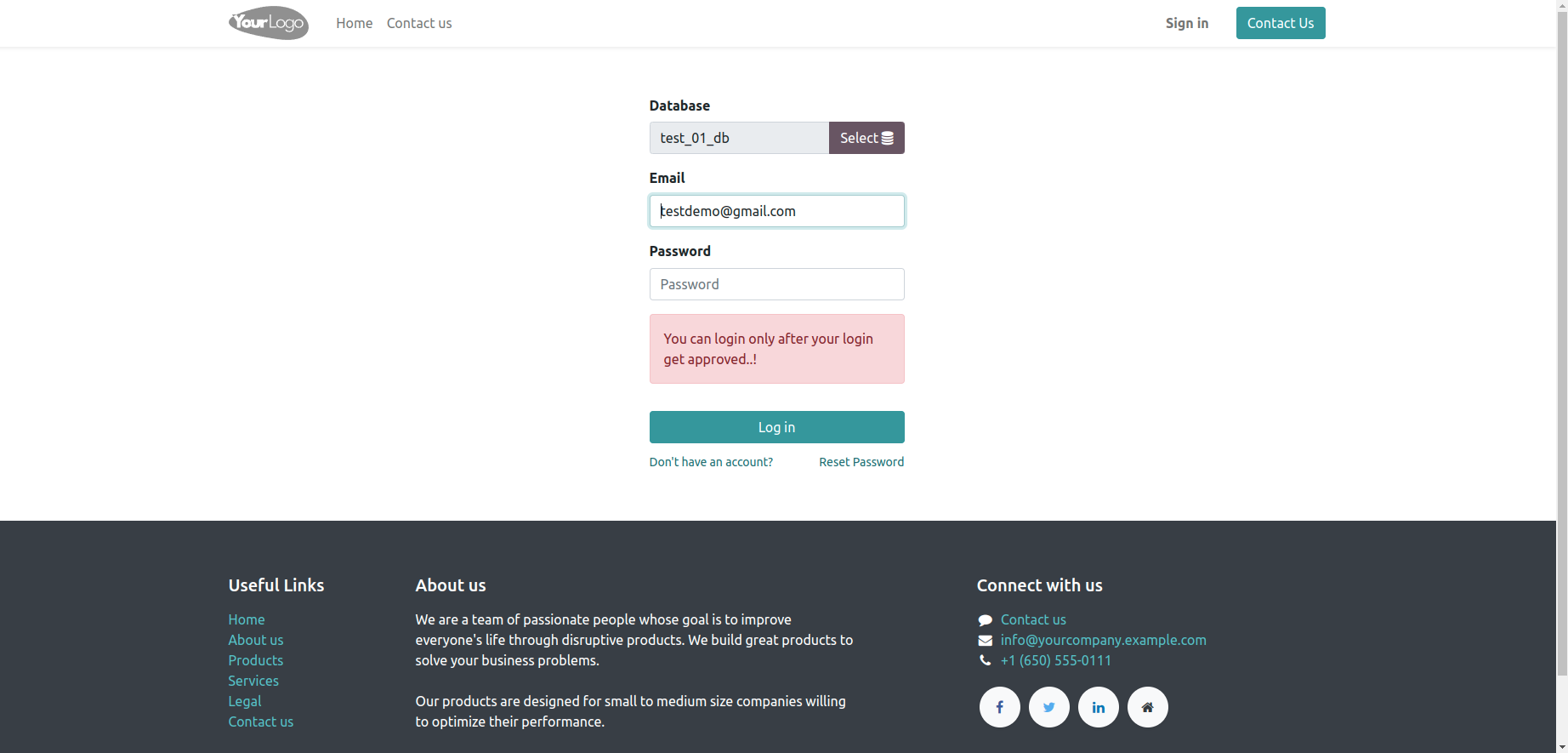Click Sign in in the header
This screenshot has height=753, width=1568.
point(1186,23)
